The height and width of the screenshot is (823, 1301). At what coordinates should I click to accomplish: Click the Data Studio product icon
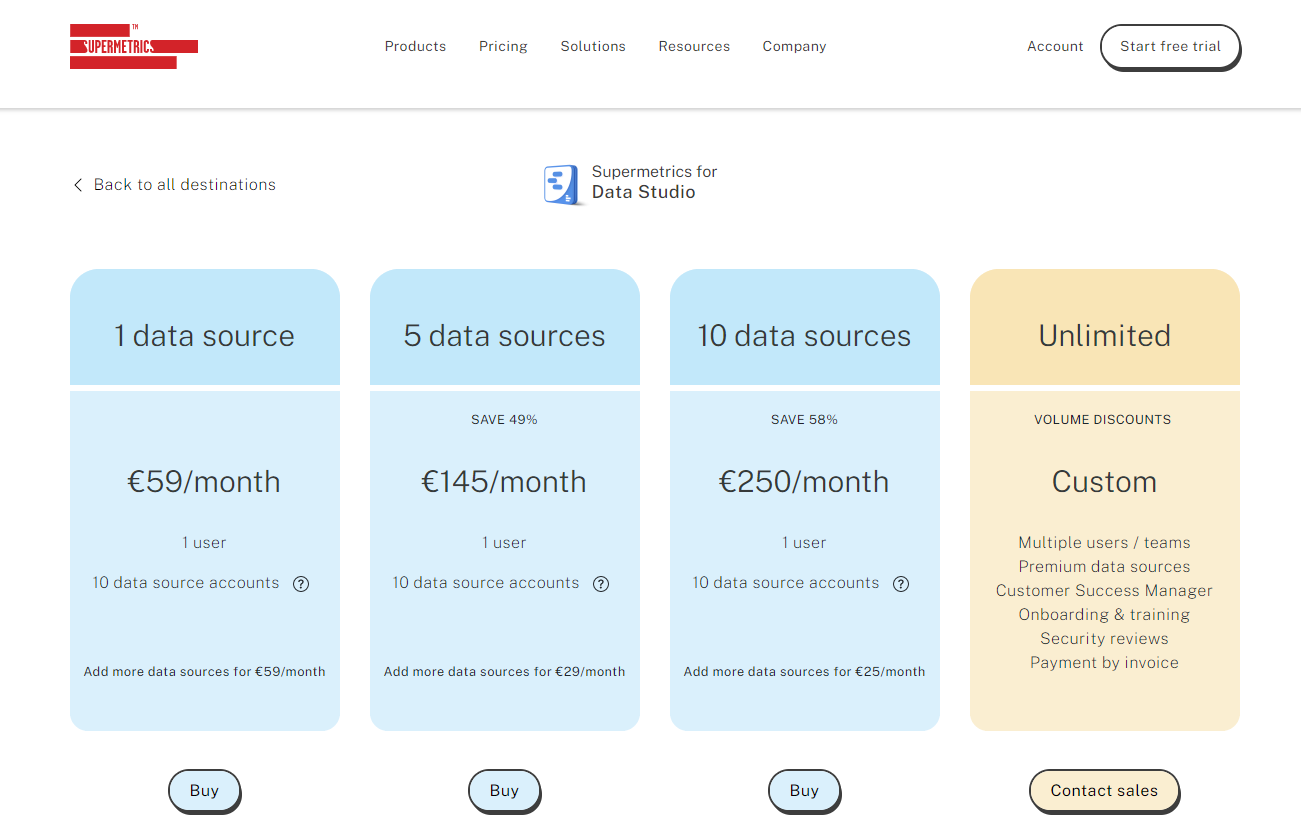pyautogui.click(x=562, y=185)
